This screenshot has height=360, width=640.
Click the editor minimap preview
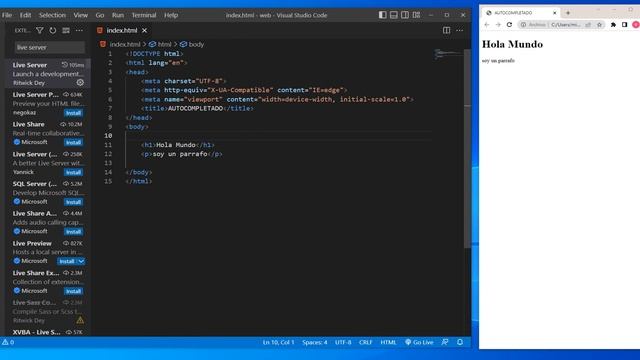point(449,54)
